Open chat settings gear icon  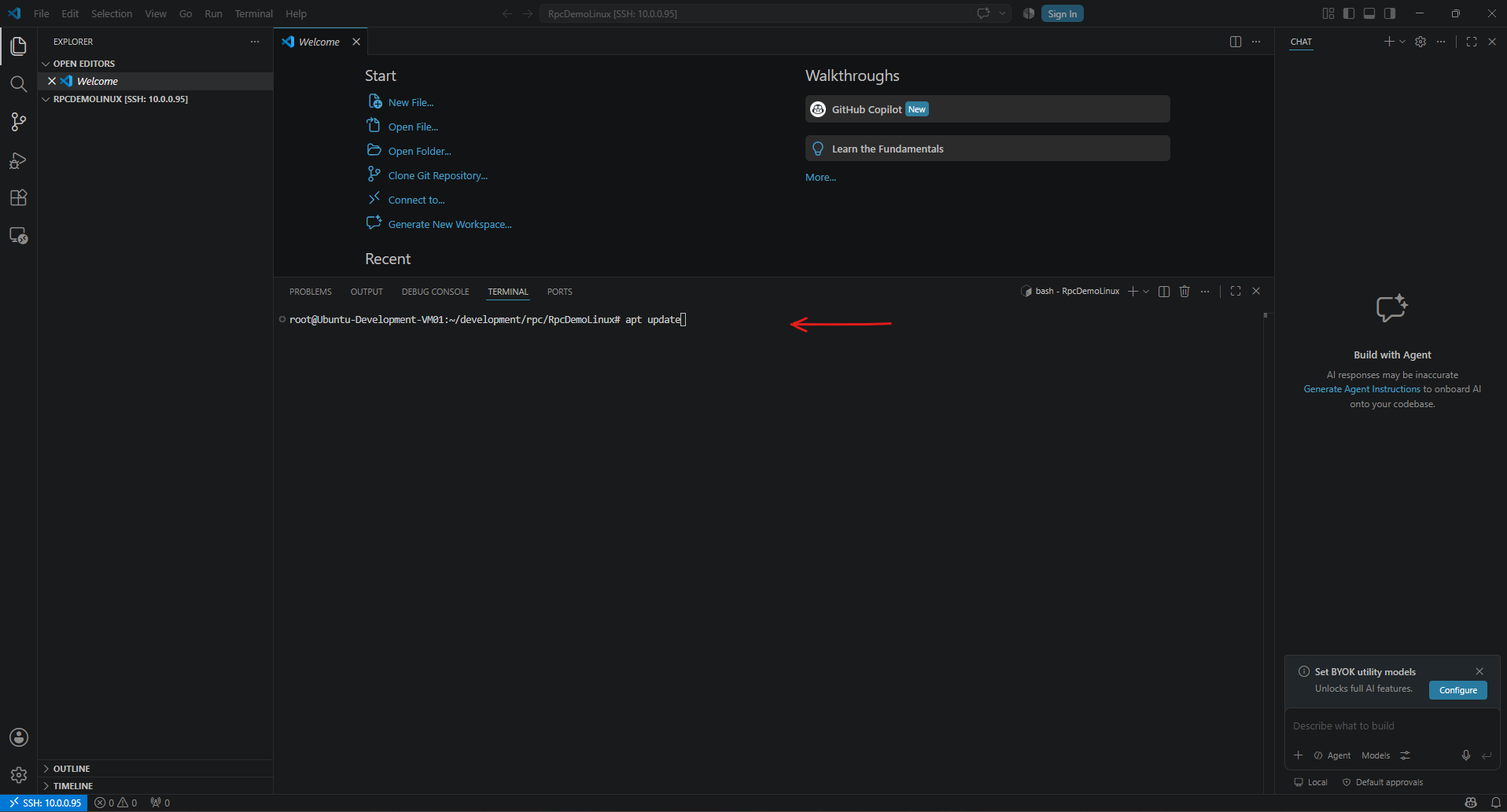1420,42
